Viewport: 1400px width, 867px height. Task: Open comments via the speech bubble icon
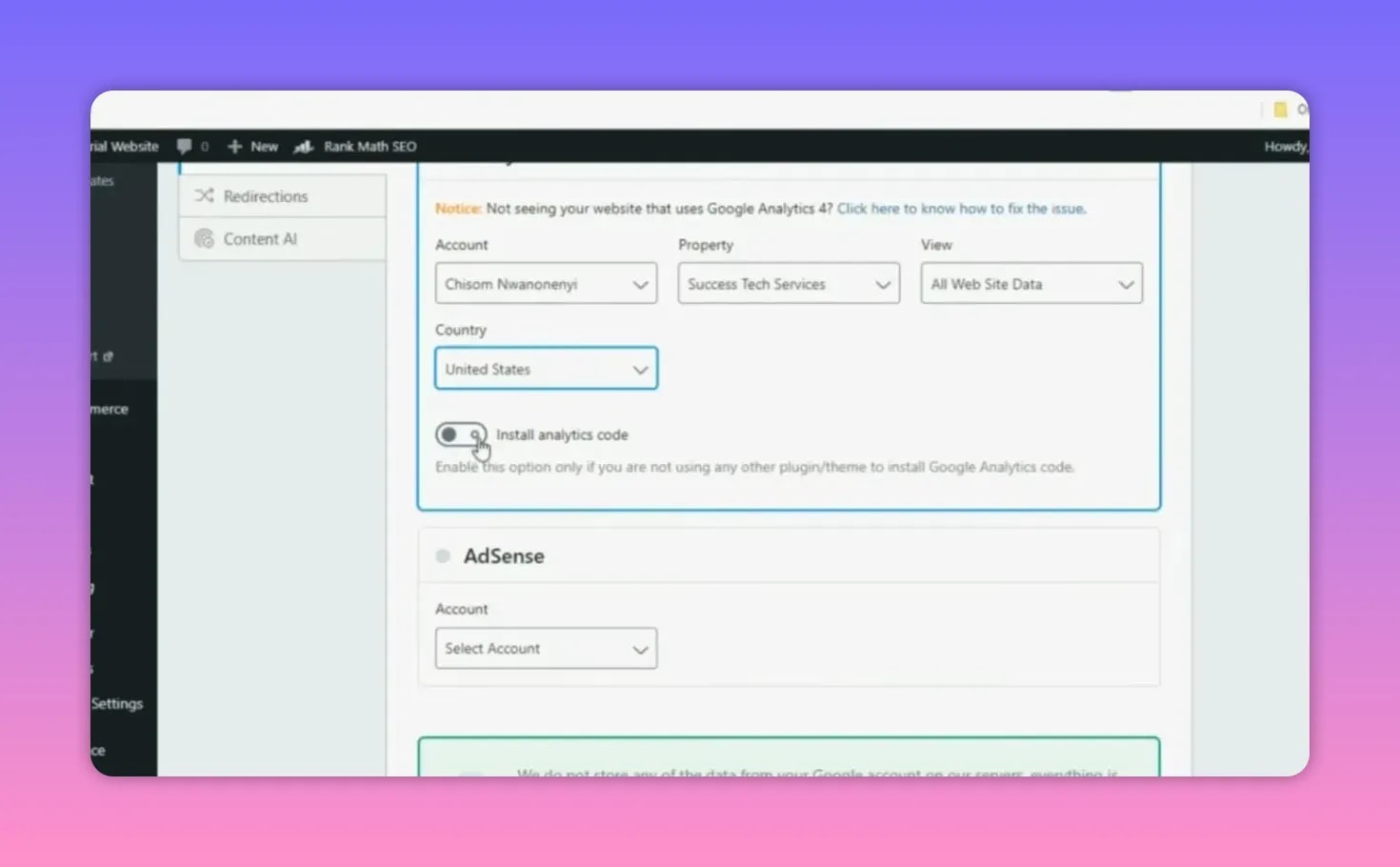(185, 146)
